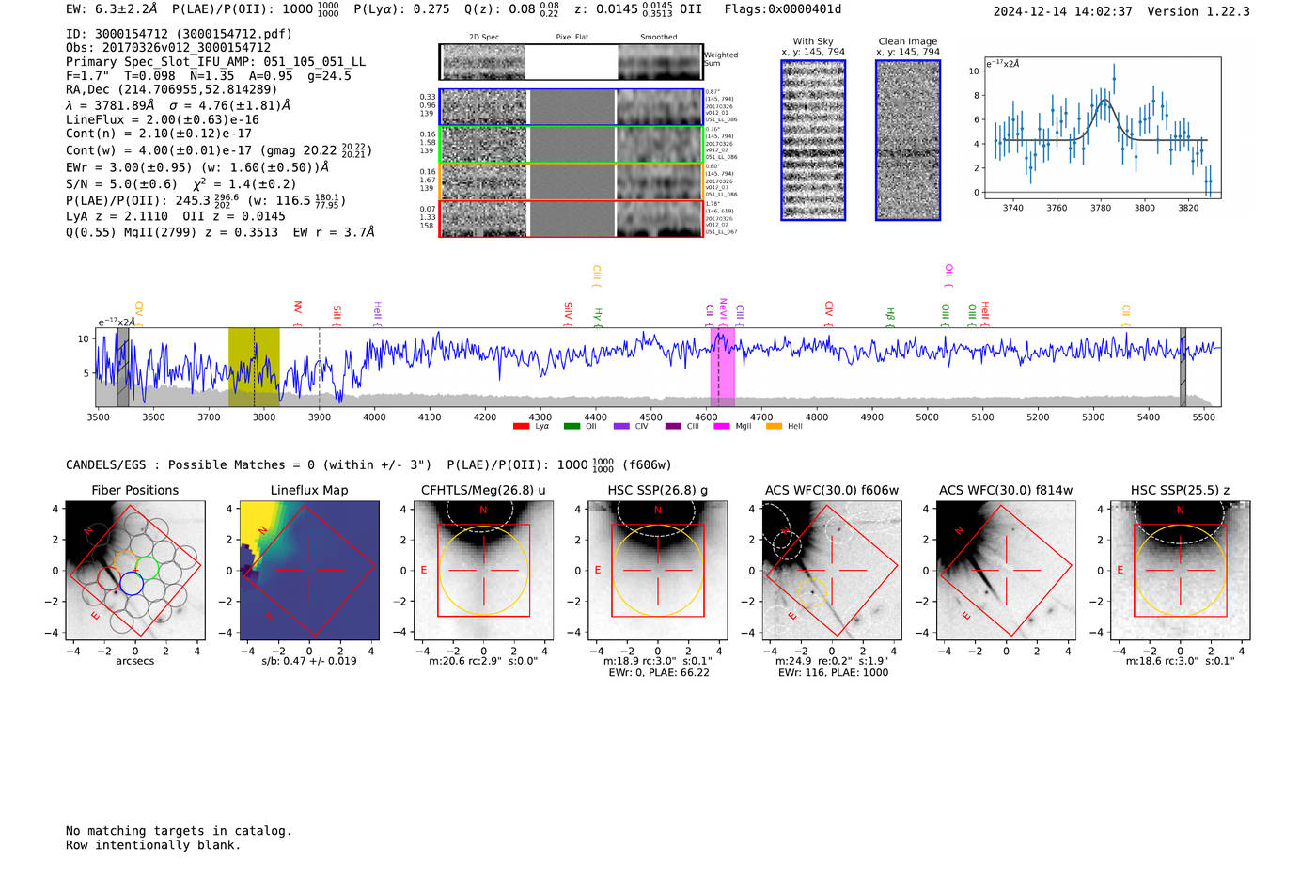Click the red Lyα legend swatch
Viewport: 1316px width, 896px height.
click(x=521, y=427)
